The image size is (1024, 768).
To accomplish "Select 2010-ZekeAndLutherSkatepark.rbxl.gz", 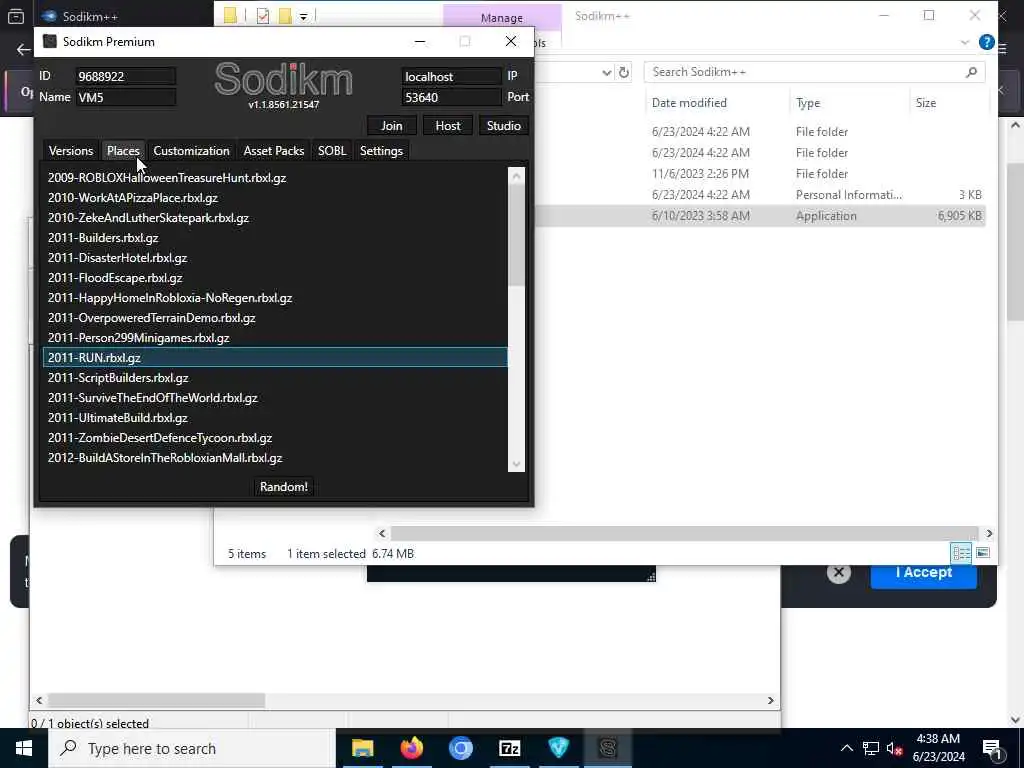I will click(x=275, y=217).
